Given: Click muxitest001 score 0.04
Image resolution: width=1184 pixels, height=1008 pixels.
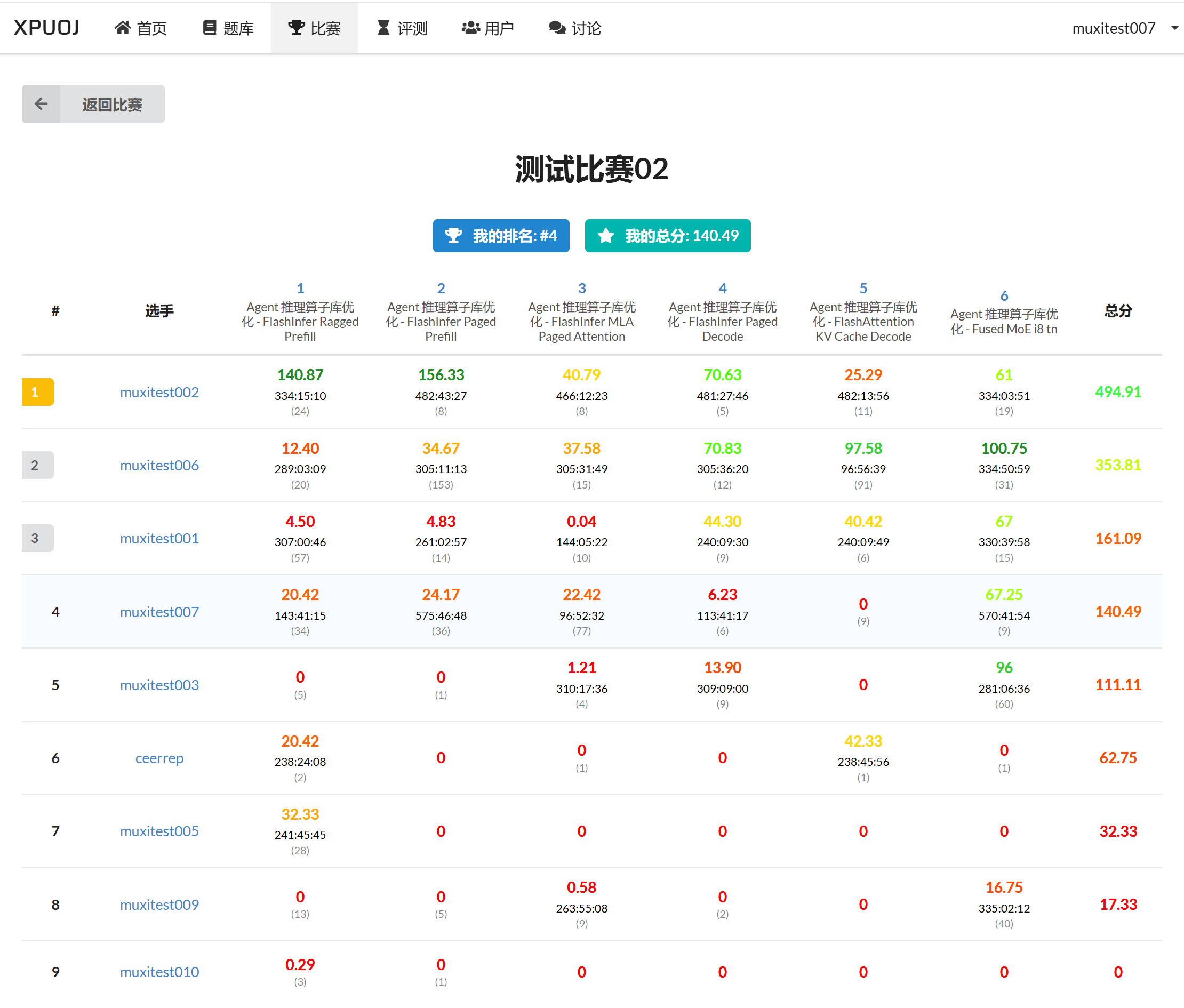Looking at the screenshot, I should click(581, 522).
